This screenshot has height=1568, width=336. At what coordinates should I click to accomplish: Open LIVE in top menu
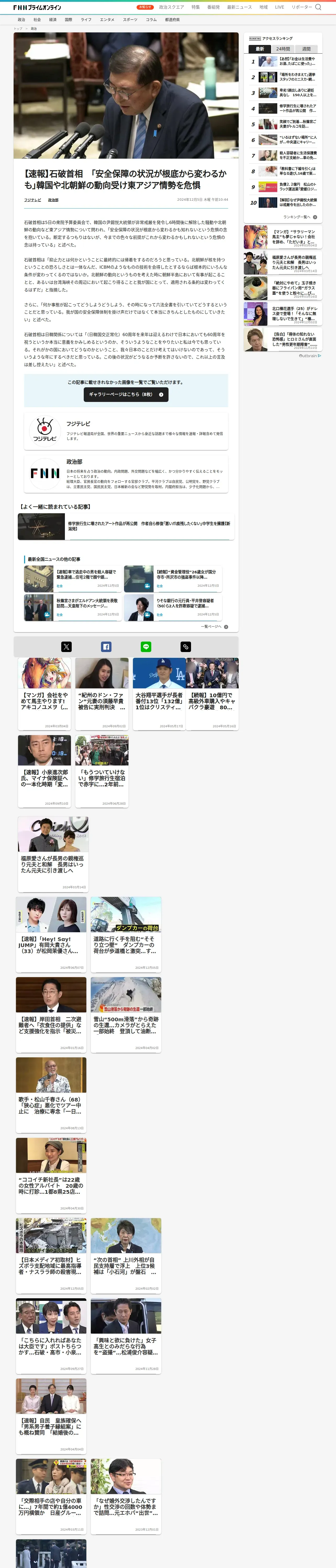click(x=279, y=7)
